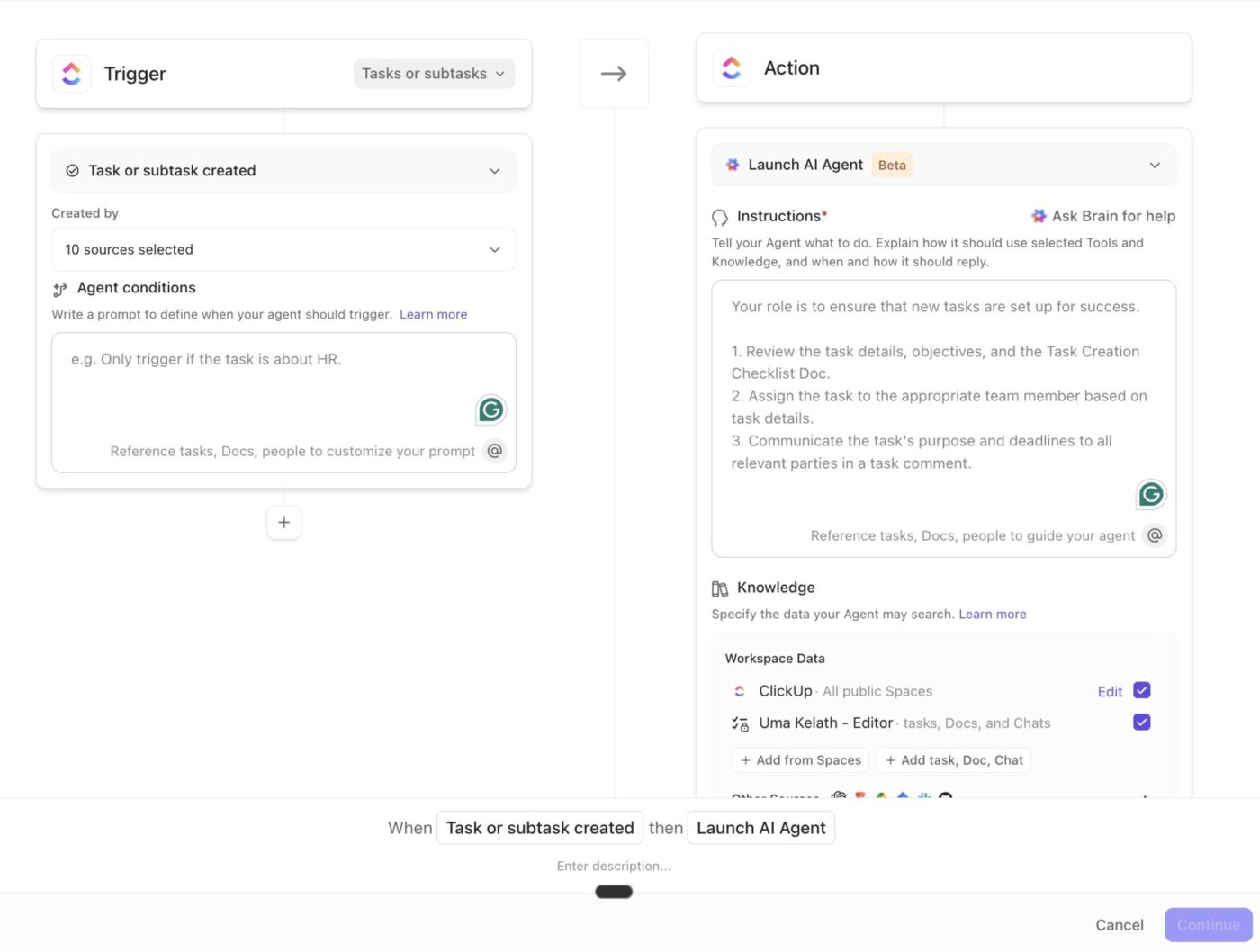The width and height of the screenshot is (1260, 952).
Task: Click Grammarly icon in Agent conditions field
Action: tap(491, 410)
